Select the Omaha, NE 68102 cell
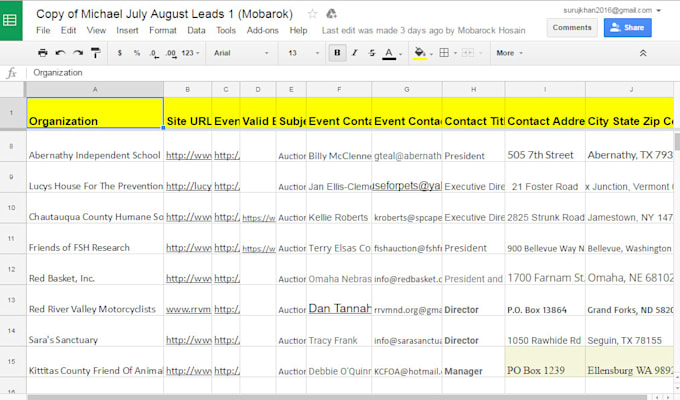Viewport: 680px width, 400px height. tap(629, 269)
